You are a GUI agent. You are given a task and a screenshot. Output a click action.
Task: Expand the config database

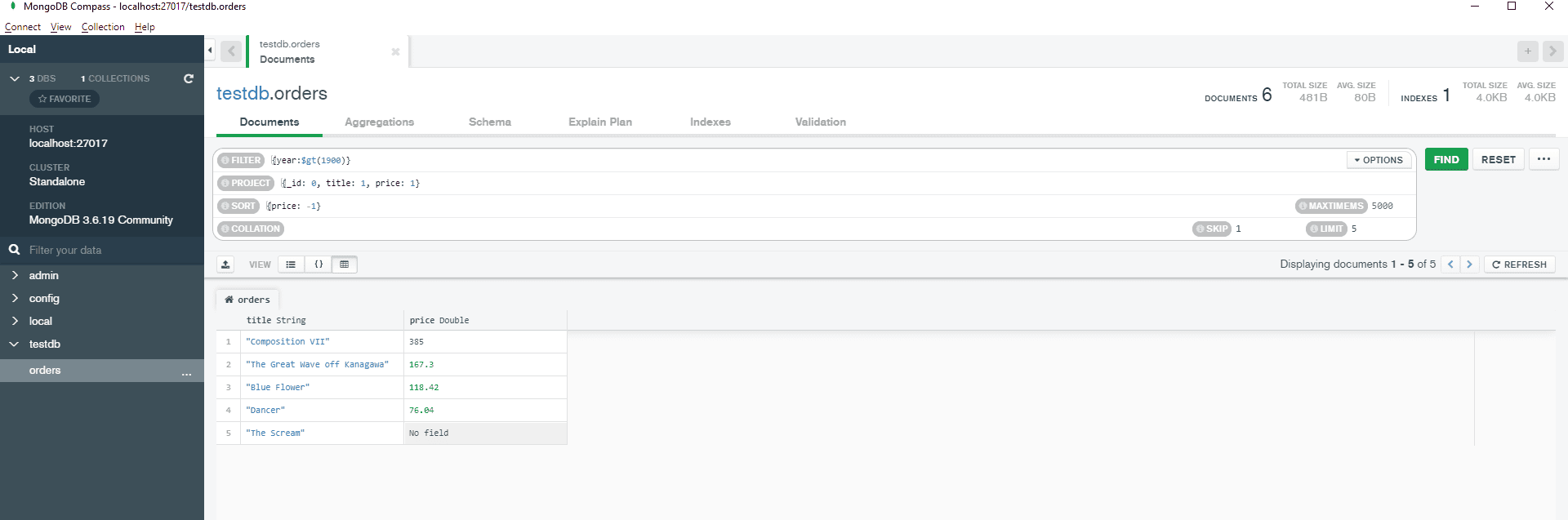pos(15,298)
